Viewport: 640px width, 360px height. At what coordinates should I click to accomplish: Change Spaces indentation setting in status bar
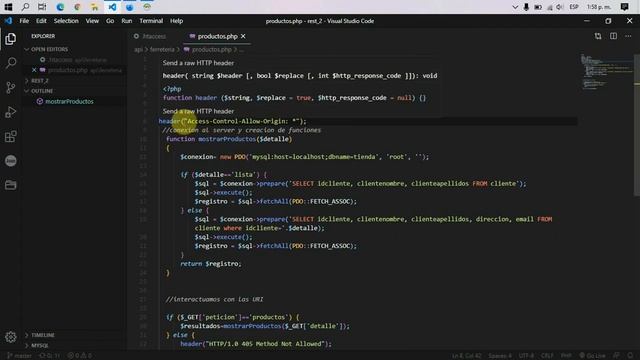[500, 356]
